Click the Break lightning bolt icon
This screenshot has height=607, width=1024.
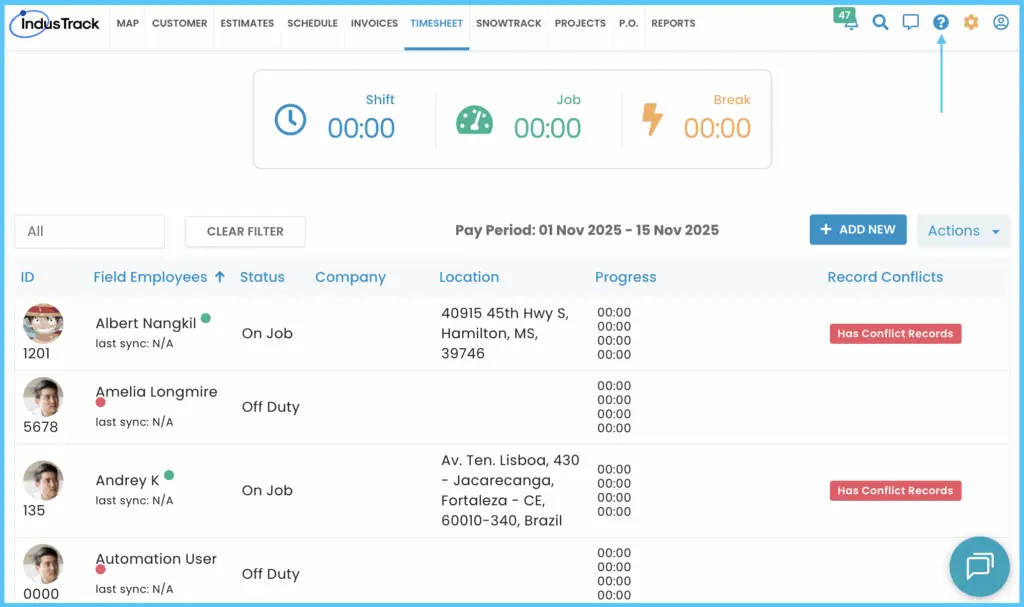652,120
